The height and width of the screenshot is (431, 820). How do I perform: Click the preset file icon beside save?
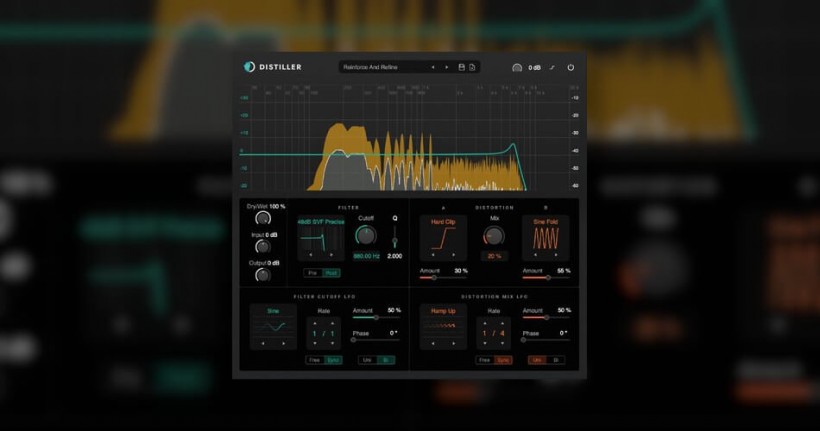[x=472, y=67]
